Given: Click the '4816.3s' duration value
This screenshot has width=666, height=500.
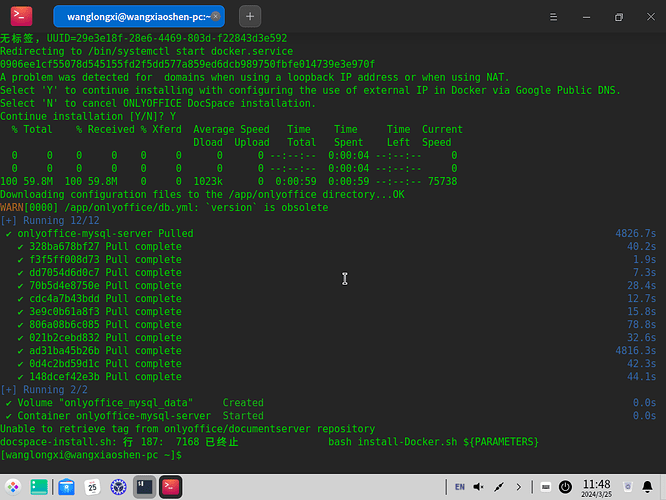Looking at the screenshot, I should 635,350.
